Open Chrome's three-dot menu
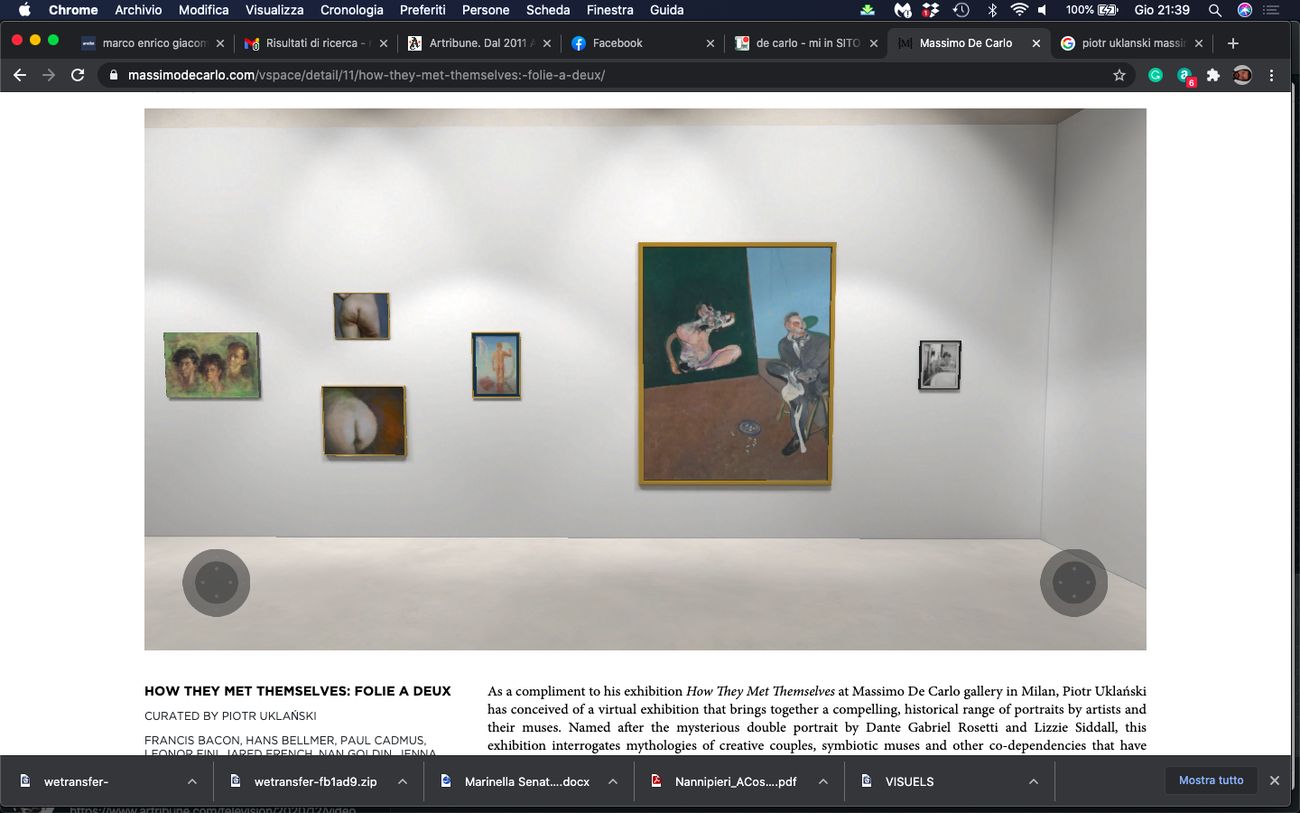Image resolution: width=1300 pixels, height=813 pixels. pos(1272,75)
